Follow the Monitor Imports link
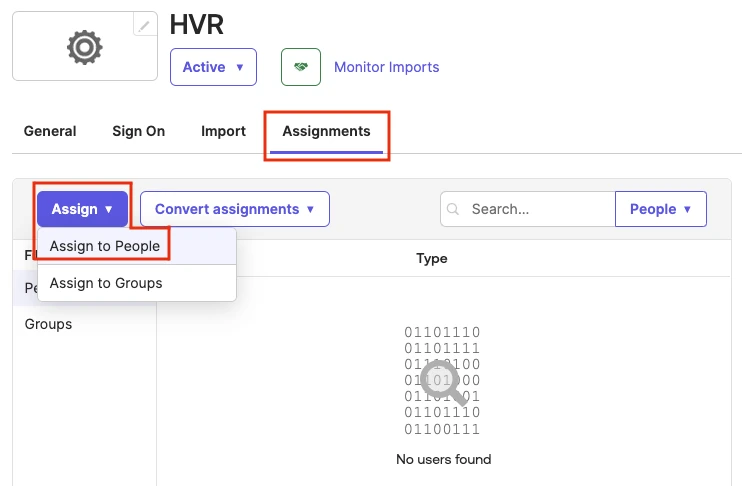Image resolution: width=742 pixels, height=486 pixels. pos(386,67)
